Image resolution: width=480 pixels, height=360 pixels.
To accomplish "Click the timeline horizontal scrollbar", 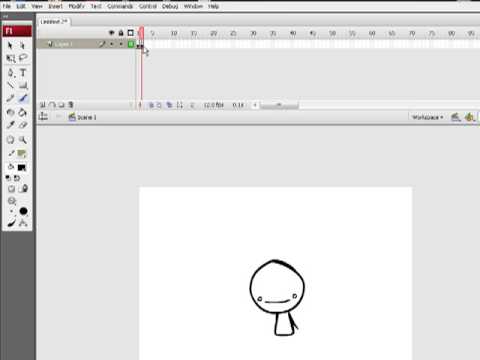I will pyautogui.click(x=279, y=105).
